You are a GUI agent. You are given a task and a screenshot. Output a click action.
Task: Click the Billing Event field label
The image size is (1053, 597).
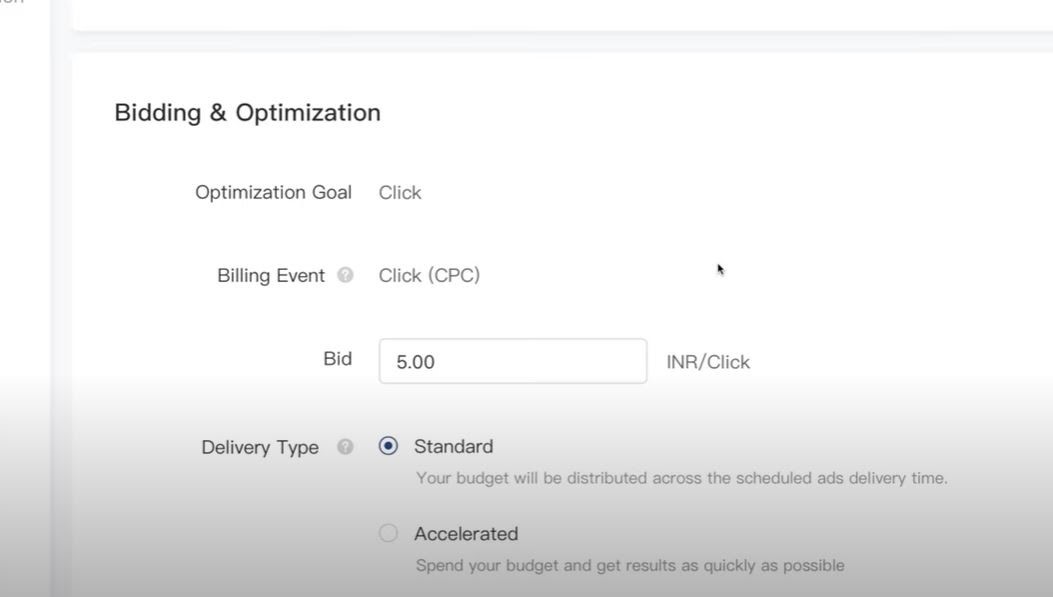(x=271, y=275)
